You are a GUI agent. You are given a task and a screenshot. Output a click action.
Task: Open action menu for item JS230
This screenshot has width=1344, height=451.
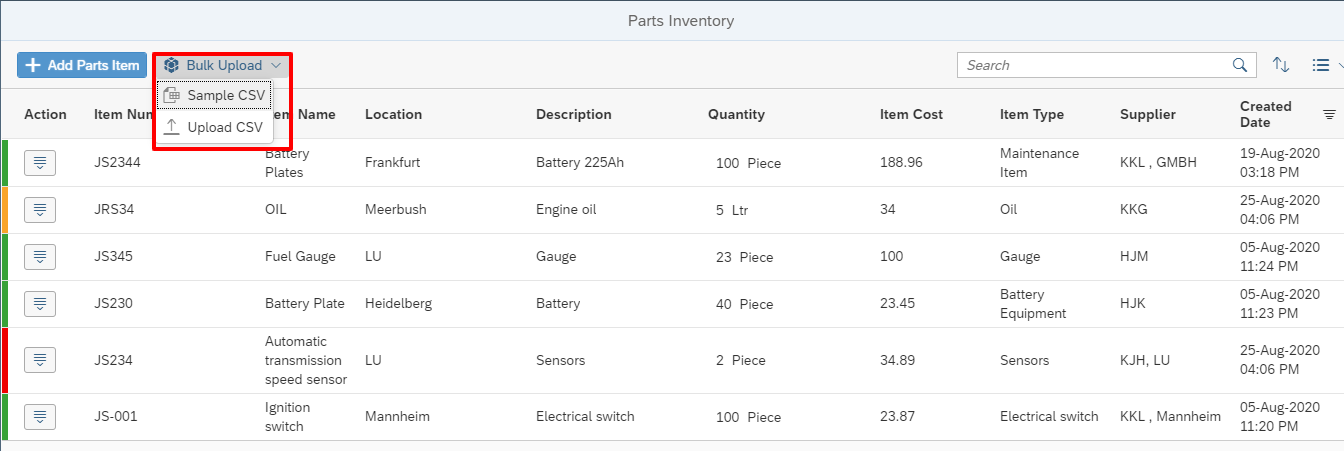click(x=40, y=304)
